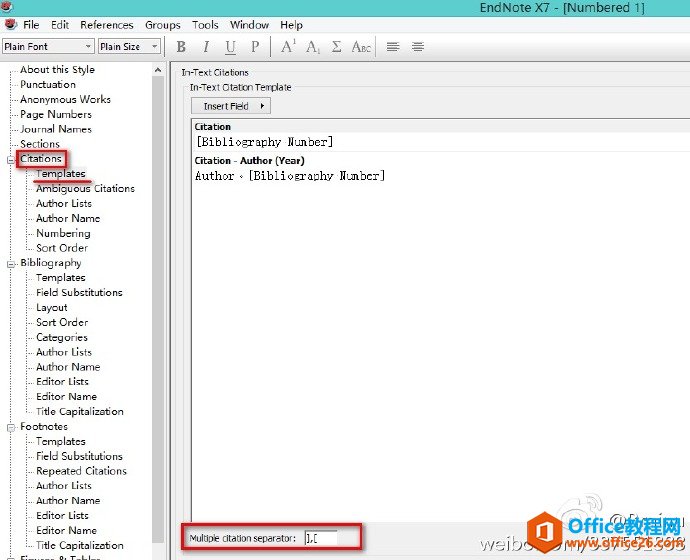Toggle Italic formatting in the toolbar

[x=206, y=47]
